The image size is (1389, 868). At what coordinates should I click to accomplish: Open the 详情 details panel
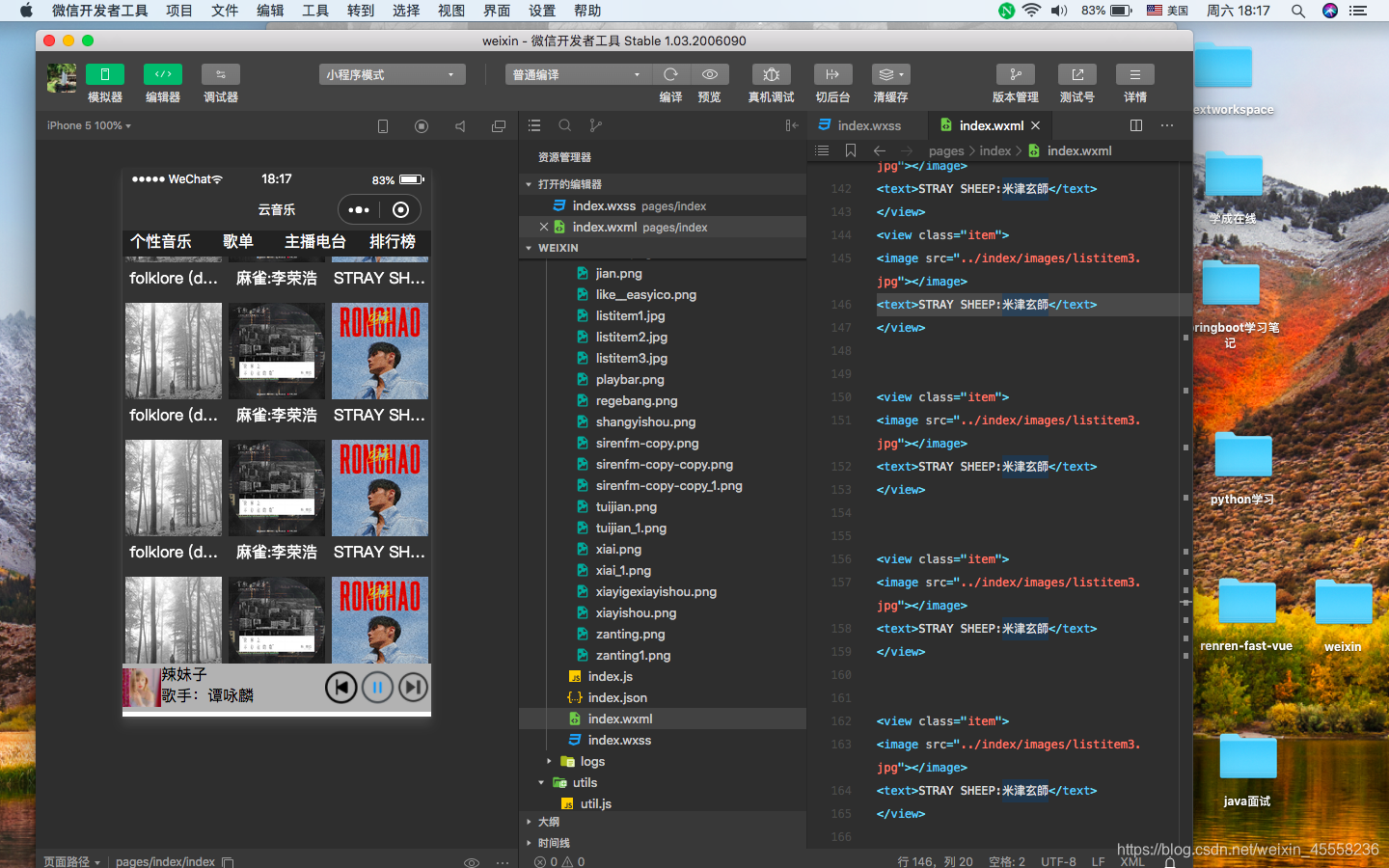(1135, 74)
